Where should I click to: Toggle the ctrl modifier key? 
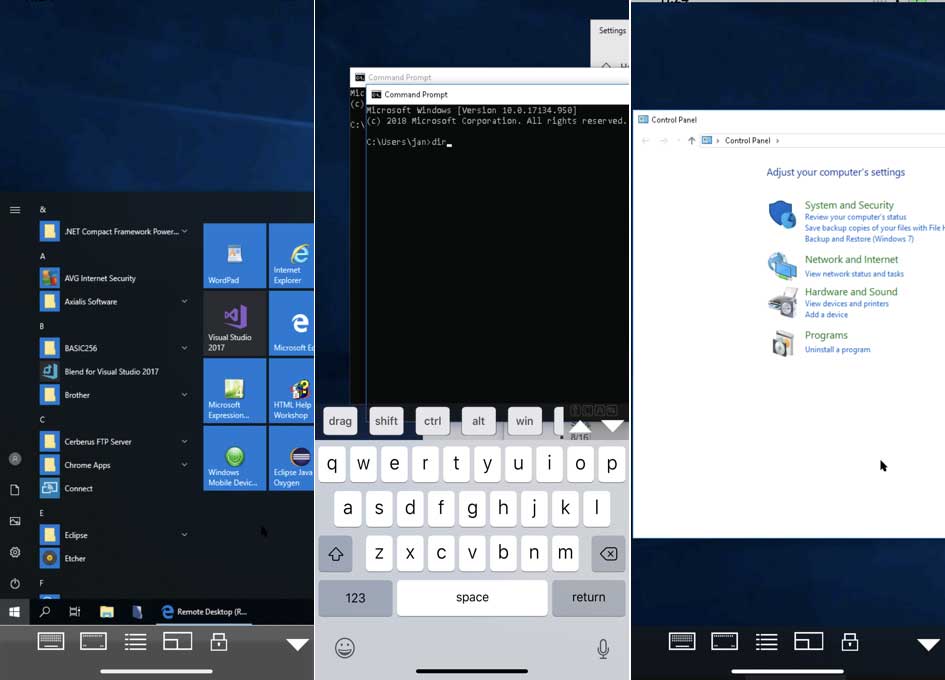432,421
